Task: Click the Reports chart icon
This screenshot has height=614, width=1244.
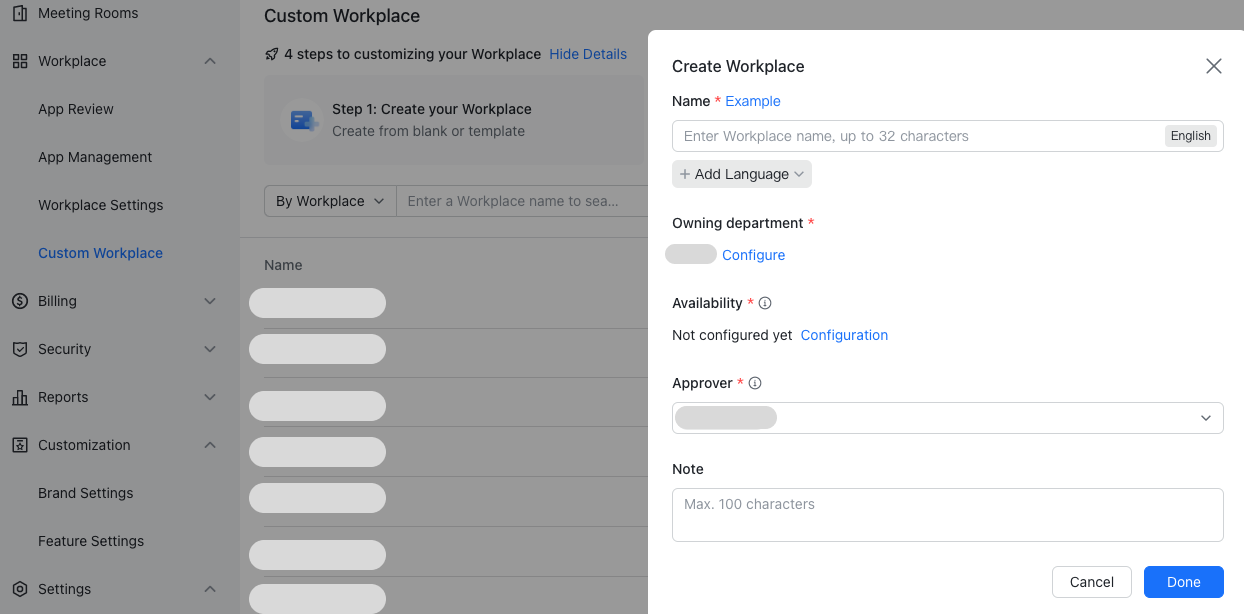Action: pos(17,397)
